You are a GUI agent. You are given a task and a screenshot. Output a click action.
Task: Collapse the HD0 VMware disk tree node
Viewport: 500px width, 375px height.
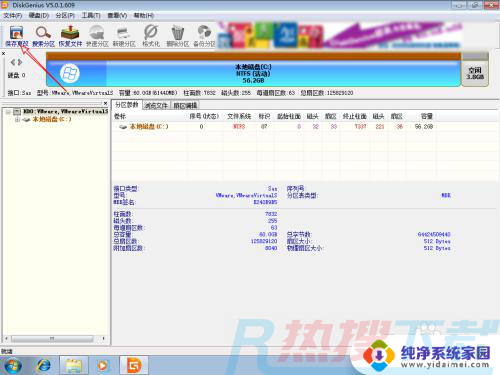(x=8, y=112)
